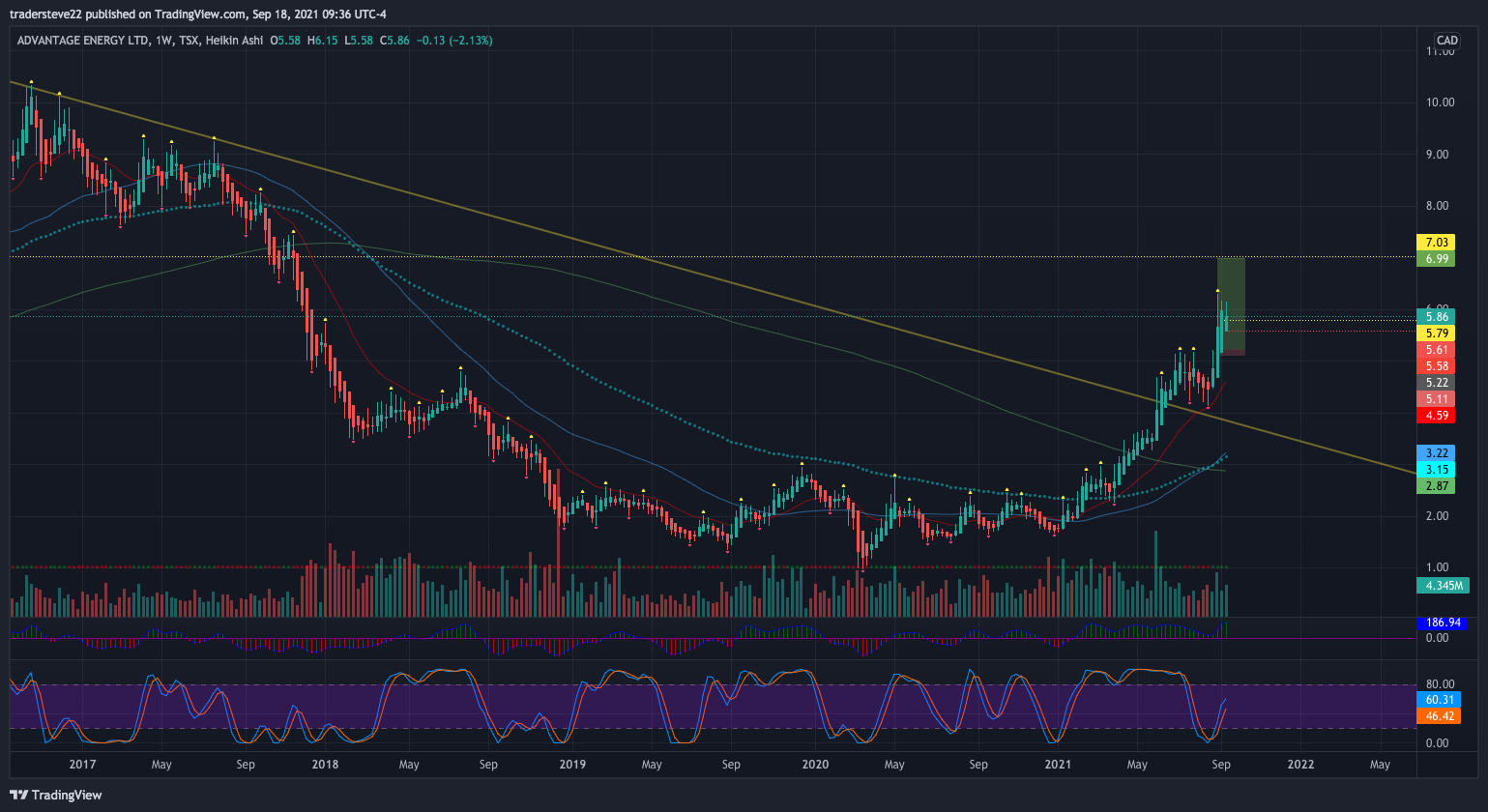This screenshot has height=812, width=1488.
Task: Click the Heikin Ashi chart type text
Action: coord(234,41)
